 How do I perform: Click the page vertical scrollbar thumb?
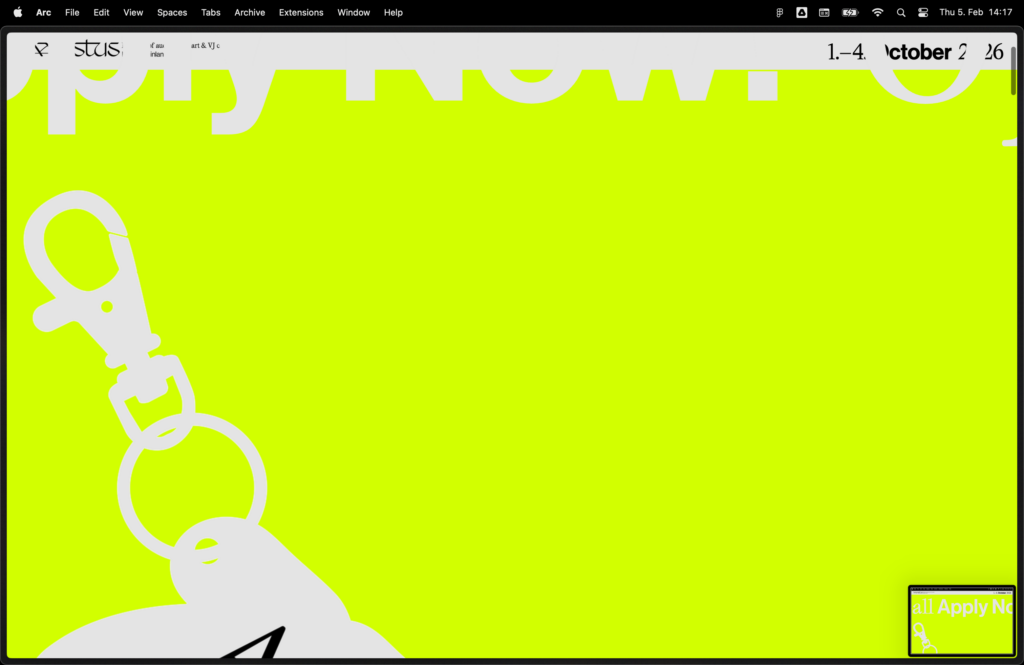pyautogui.click(x=1014, y=71)
